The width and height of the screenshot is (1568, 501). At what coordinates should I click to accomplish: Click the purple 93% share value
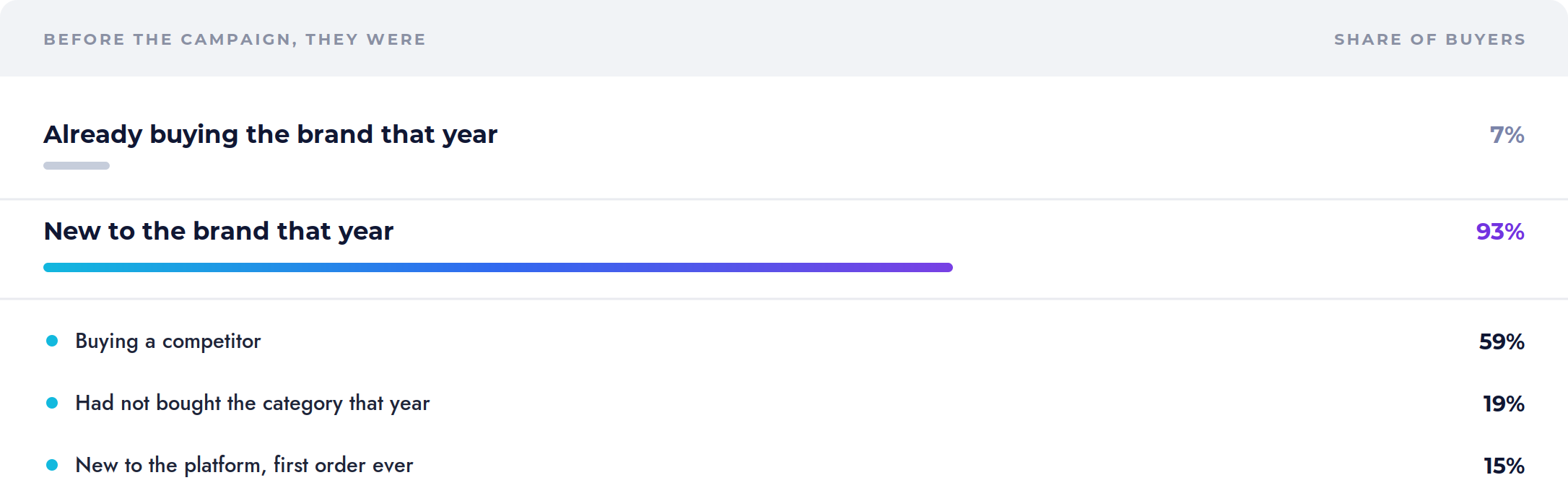(1500, 232)
